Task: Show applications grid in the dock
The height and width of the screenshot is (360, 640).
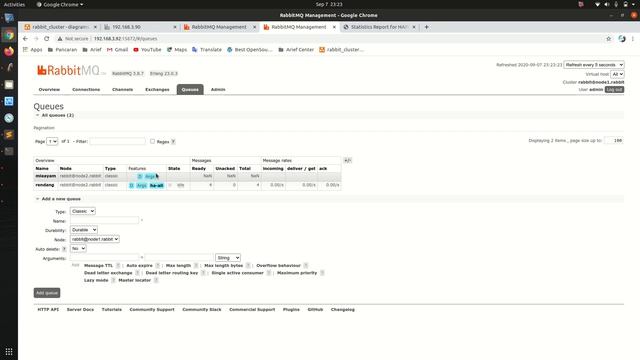Action: click(9, 351)
